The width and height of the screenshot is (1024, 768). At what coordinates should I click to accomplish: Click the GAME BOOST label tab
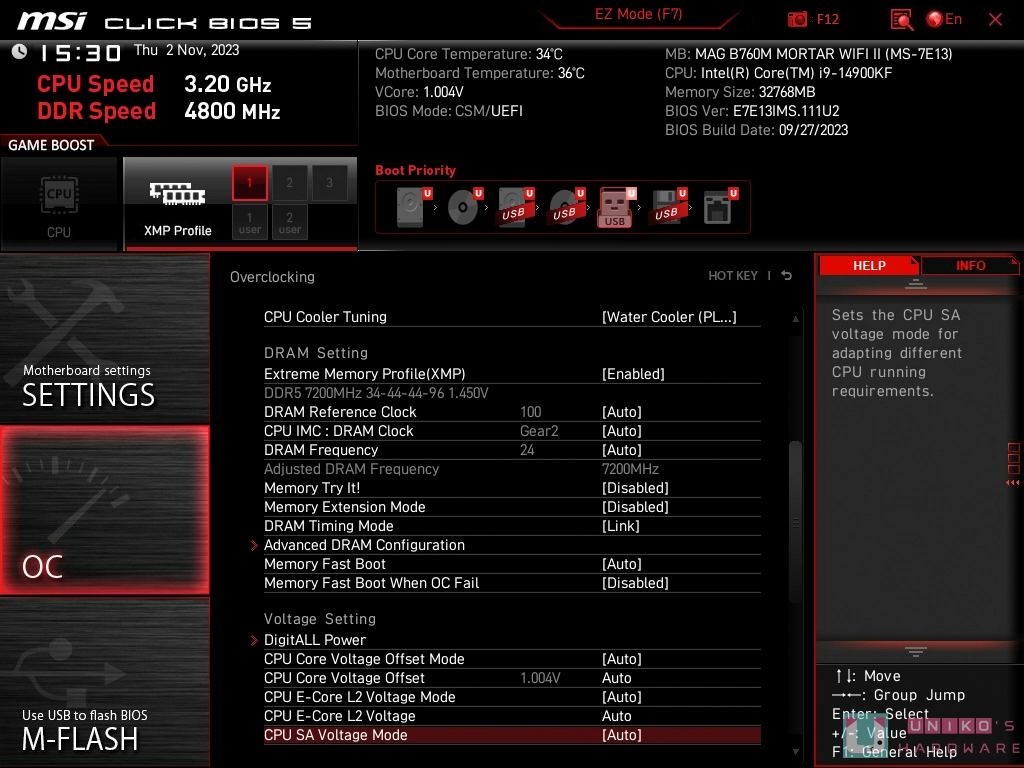coord(51,145)
